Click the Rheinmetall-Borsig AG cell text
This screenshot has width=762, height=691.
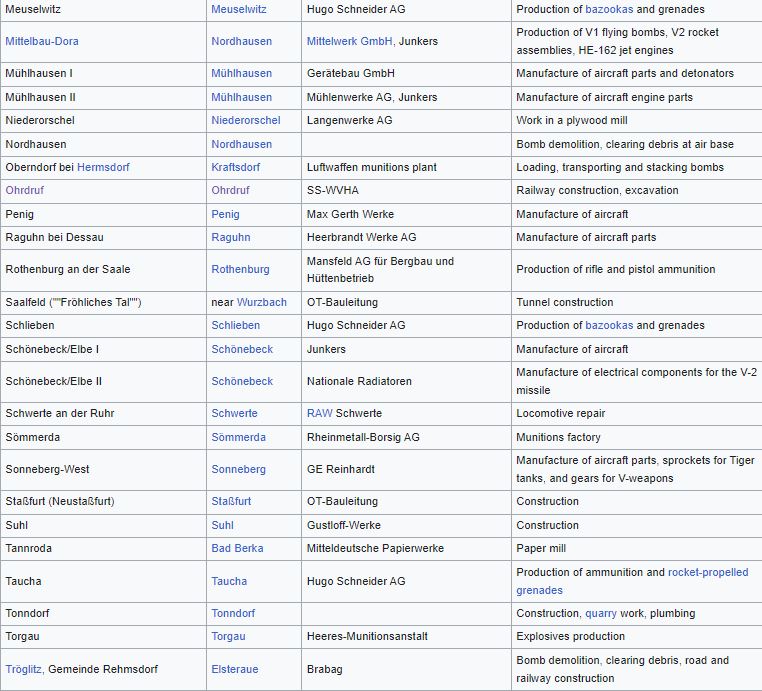click(363, 437)
